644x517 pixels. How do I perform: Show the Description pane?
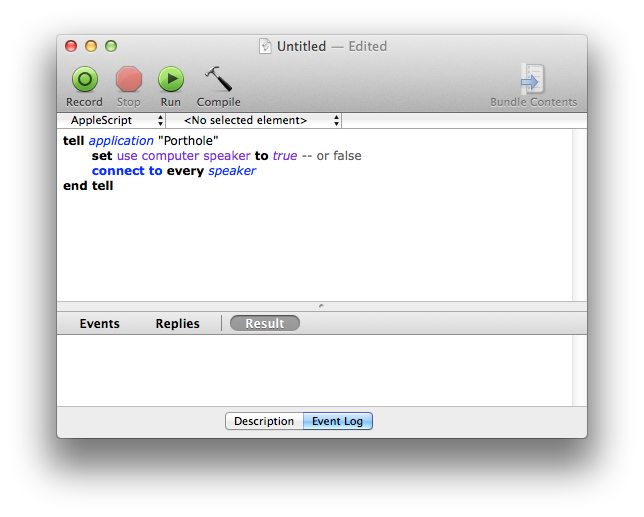click(264, 421)
